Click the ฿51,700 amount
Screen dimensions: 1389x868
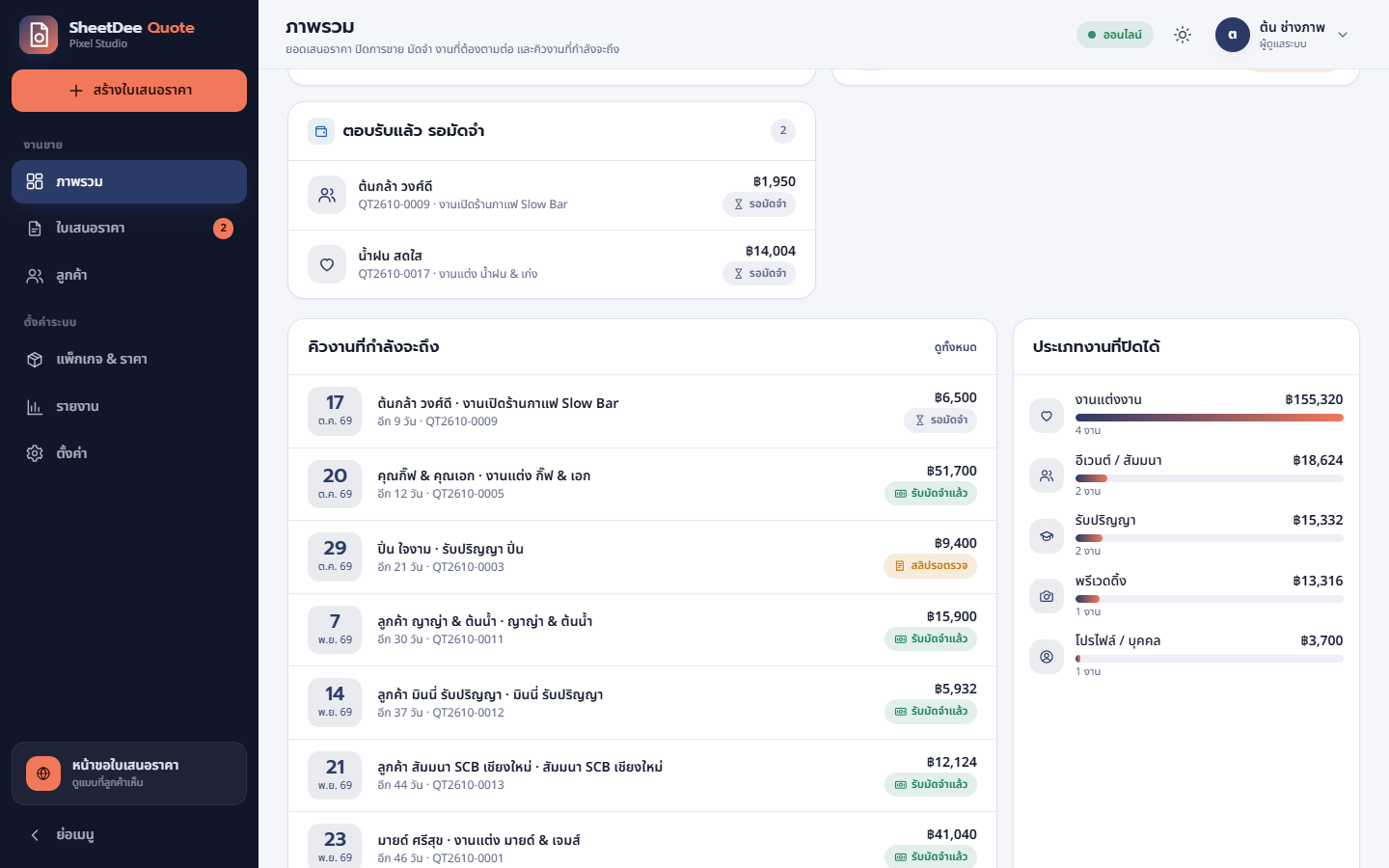pyautogui.click(x=952, y=472)
